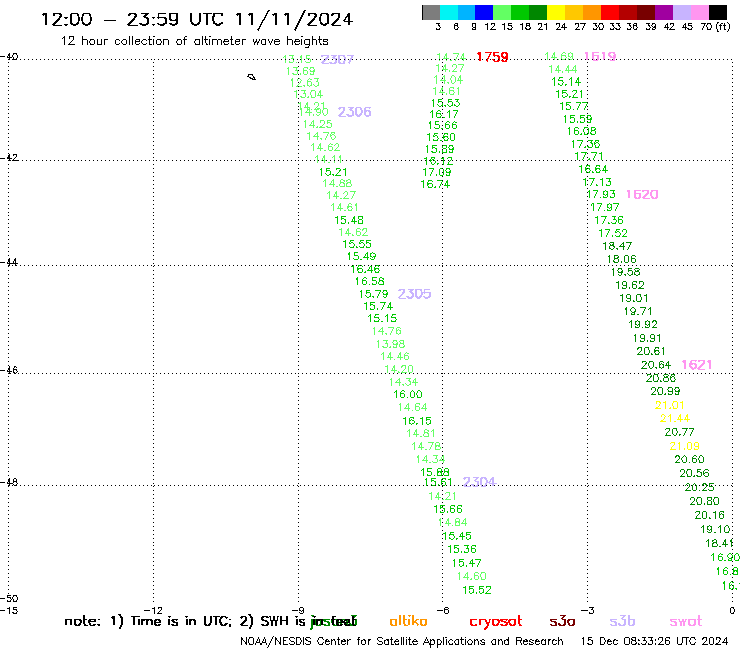740x650 pixels.
Task: Click the wave height value 15.48
Action: pos(349,220)
